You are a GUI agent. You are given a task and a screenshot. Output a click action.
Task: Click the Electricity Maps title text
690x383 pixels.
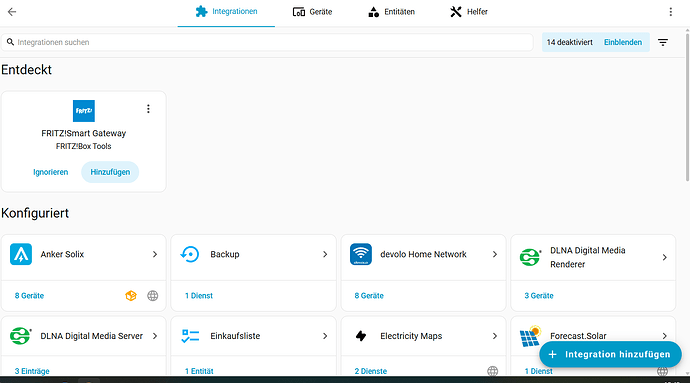pos(411,336)
